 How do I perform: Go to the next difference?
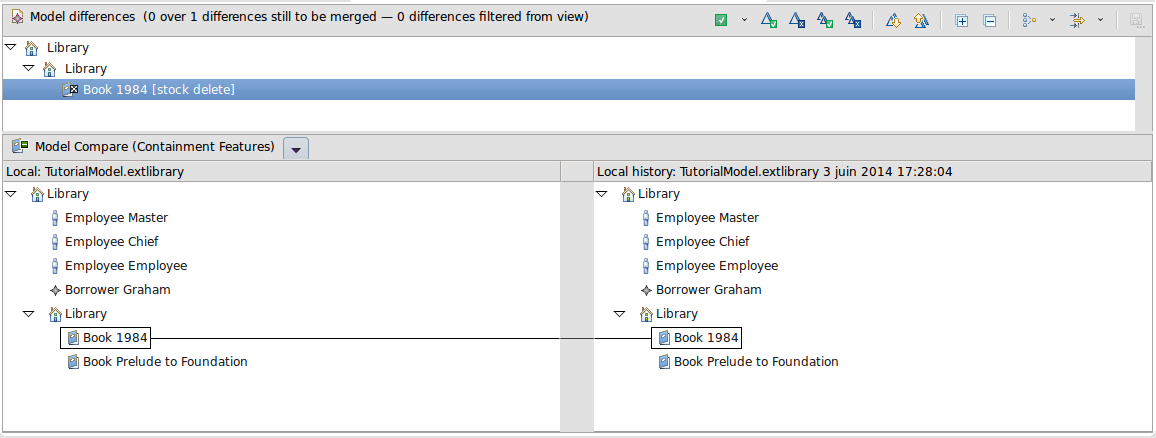click(x=894, y=20)
